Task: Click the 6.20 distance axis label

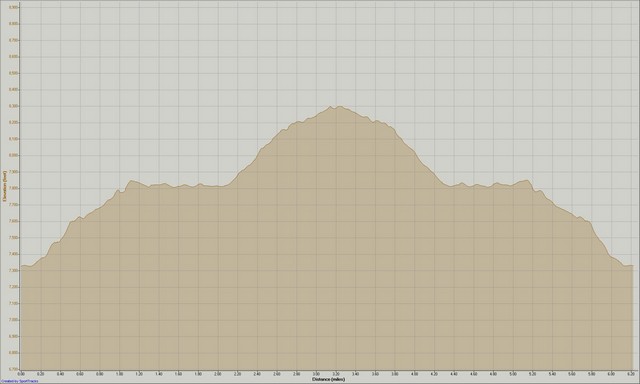Action: (631, 374)
